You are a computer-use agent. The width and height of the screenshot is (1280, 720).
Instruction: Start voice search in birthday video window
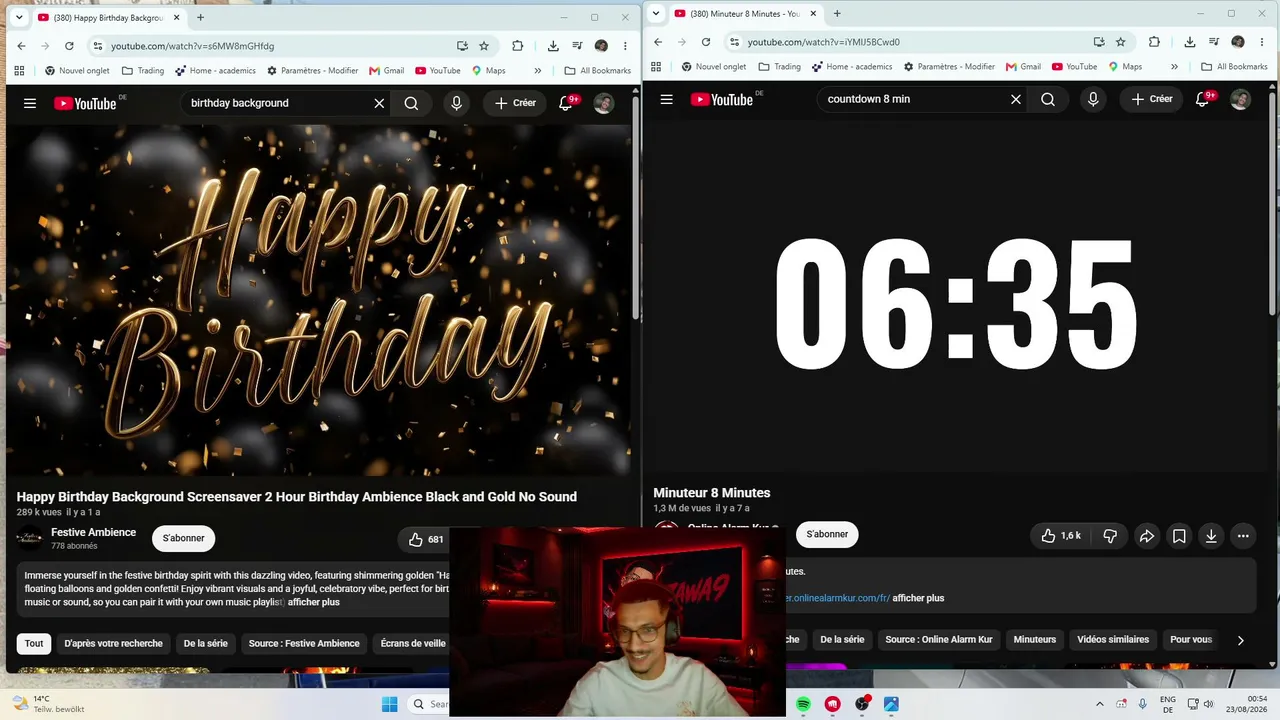(x=456, y=103)
